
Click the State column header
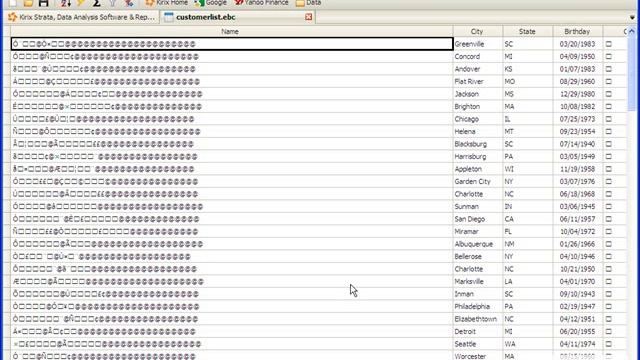tap(528, 31)
